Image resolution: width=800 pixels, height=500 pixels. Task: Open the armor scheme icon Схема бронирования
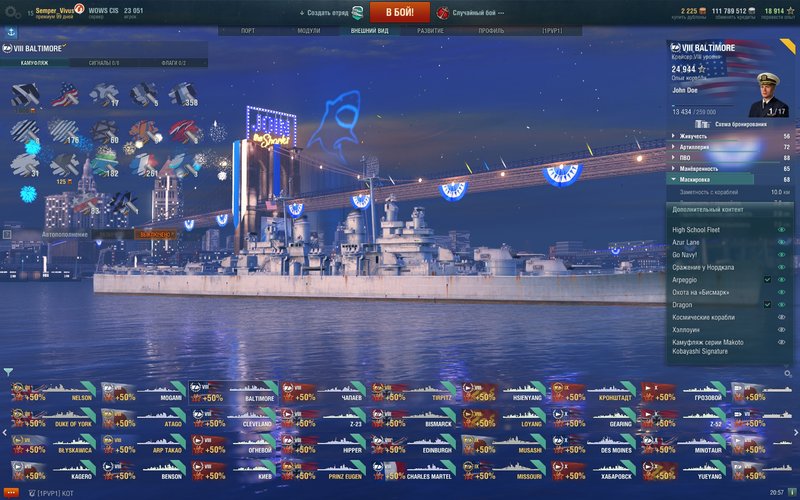[703, 124]
